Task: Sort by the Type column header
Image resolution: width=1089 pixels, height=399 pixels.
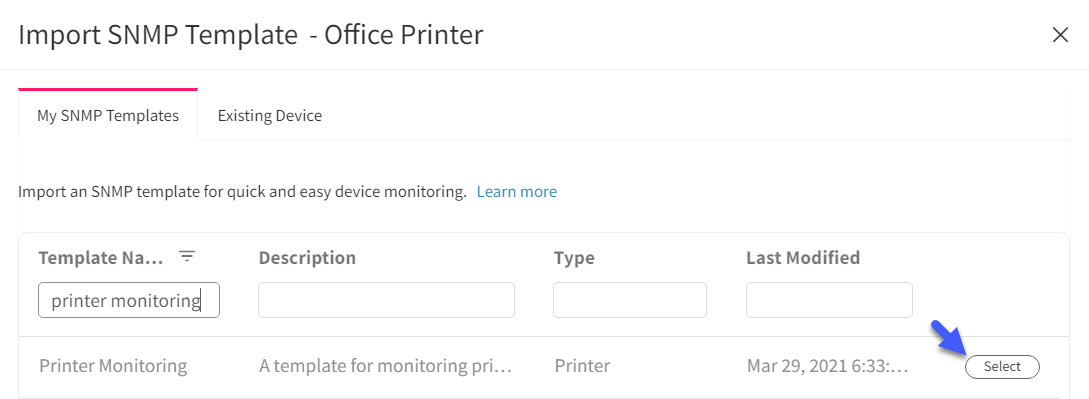Action: coord(574,258)
